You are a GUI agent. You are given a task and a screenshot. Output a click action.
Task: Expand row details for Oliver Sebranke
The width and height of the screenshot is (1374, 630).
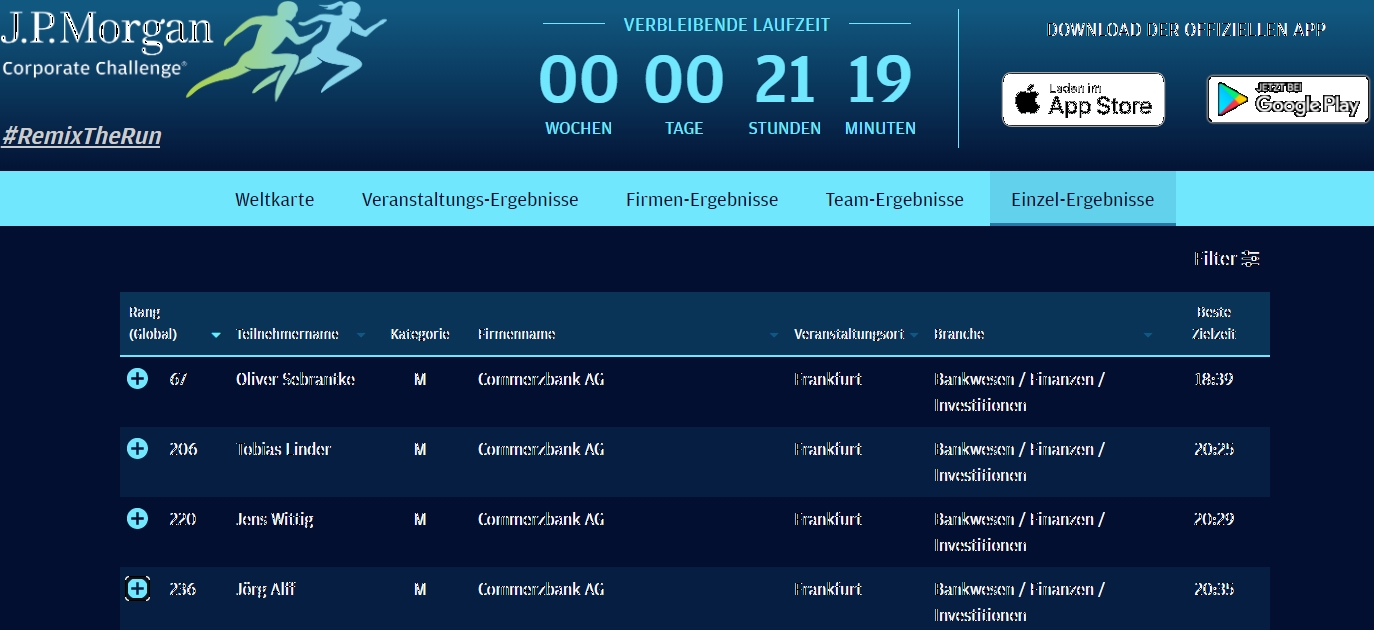click(x=138, y=379)
